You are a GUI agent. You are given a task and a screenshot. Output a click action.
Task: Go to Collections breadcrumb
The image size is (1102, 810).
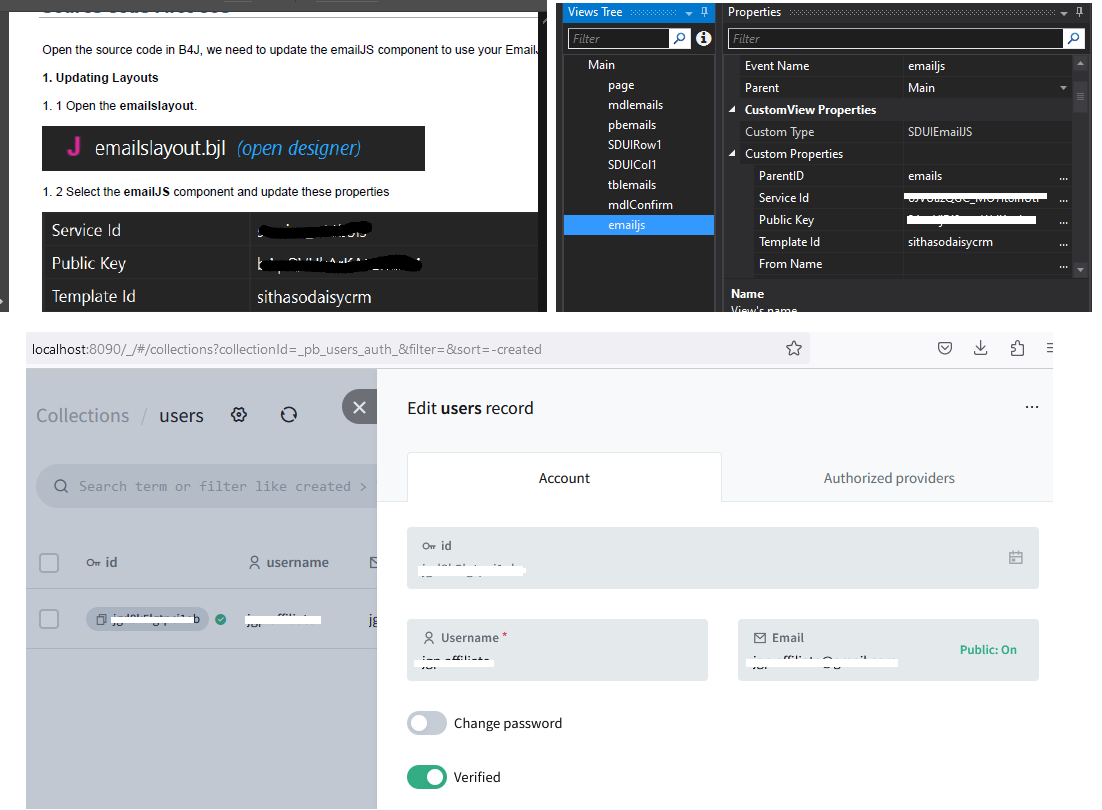[x=83, y=415]
